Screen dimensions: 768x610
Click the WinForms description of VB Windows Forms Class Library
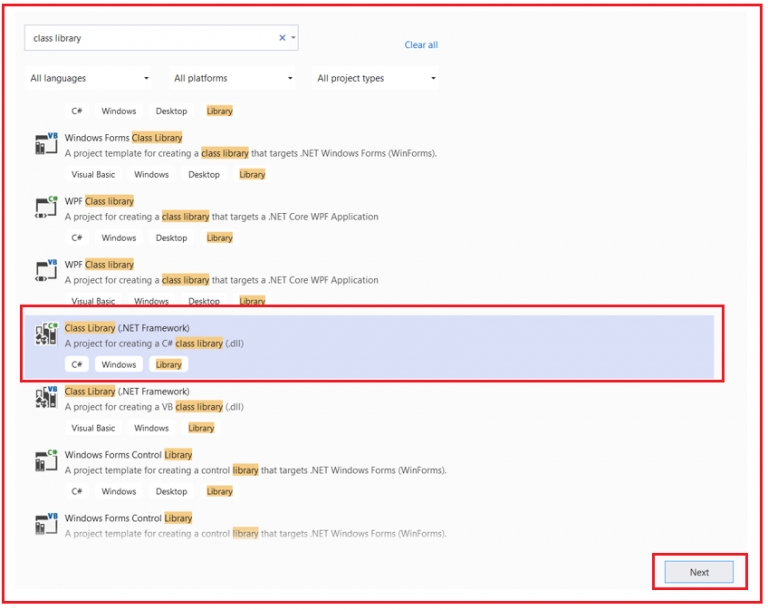pyautogui.click(x=251, y=154)
